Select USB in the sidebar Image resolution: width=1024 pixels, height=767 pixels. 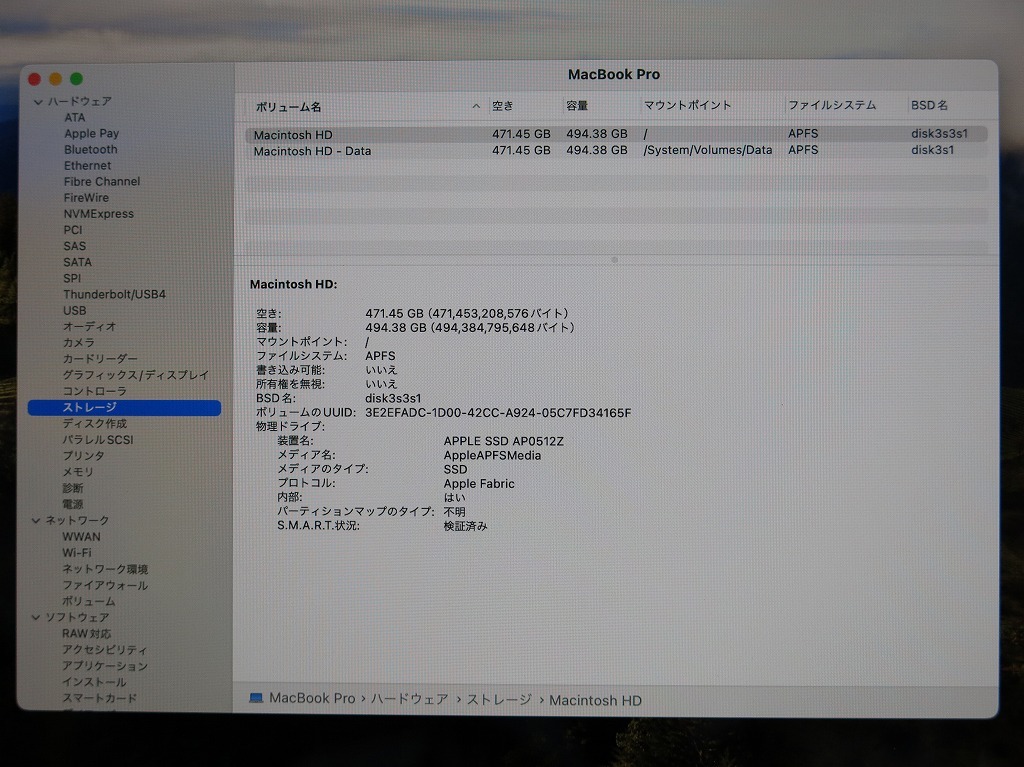pos(74,310)
